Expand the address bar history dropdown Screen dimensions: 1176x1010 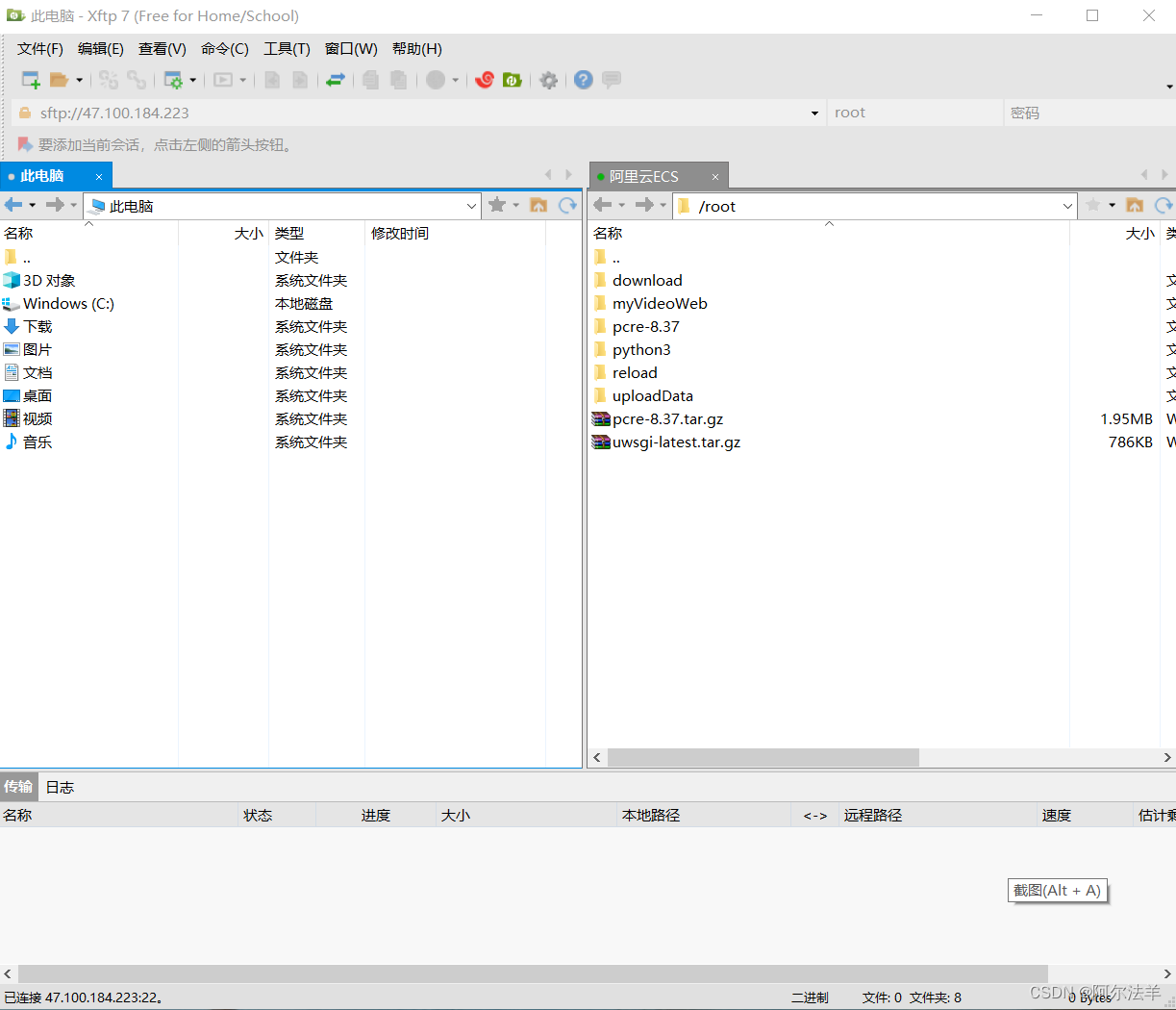click(815, 114)
